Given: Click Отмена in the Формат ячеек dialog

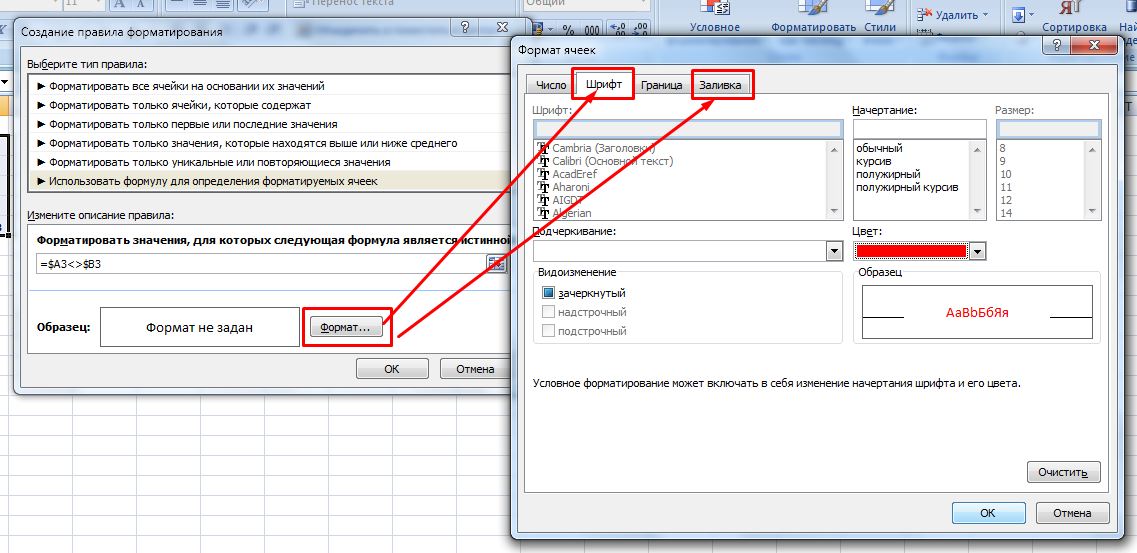Looking at the screenshot, I should (1072, 512).
